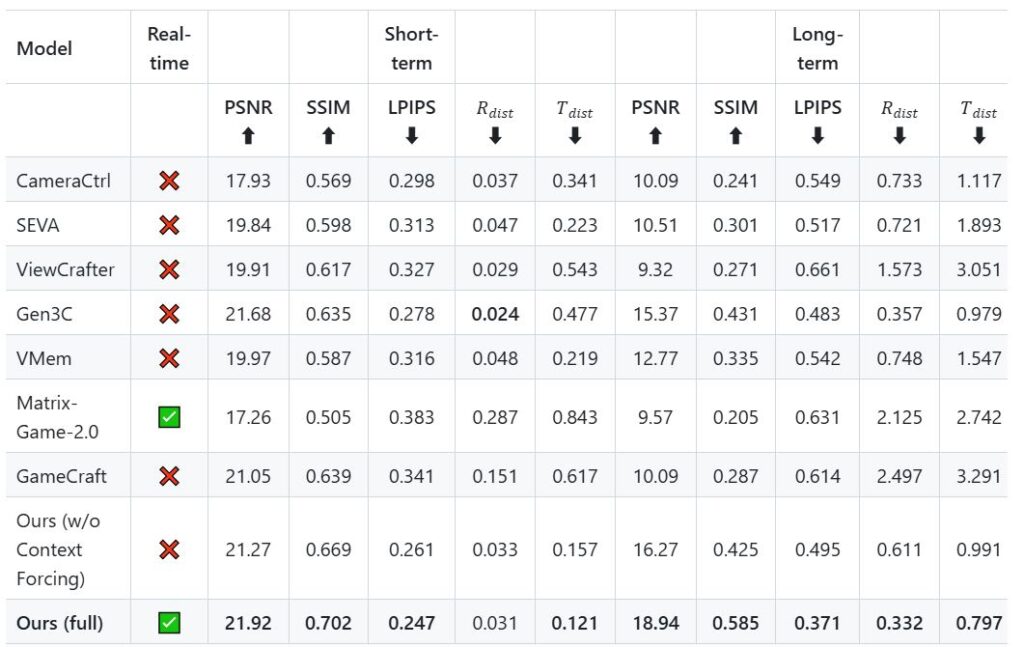Select the red X for ViewCrafter

coord(169,269)
